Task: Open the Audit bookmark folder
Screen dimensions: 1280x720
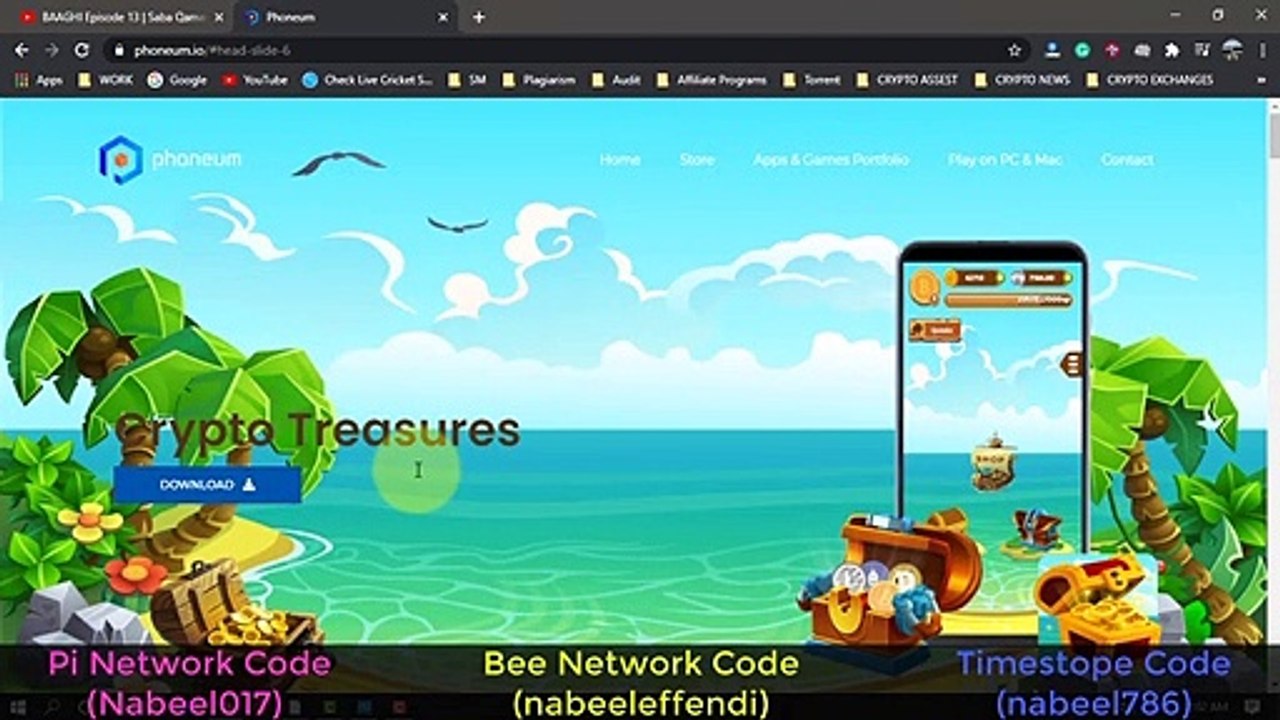Action: click(616, 80)
